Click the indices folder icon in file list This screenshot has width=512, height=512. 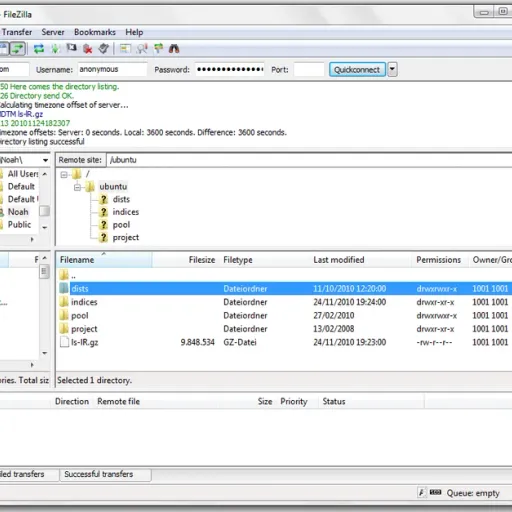coord(64,302)
